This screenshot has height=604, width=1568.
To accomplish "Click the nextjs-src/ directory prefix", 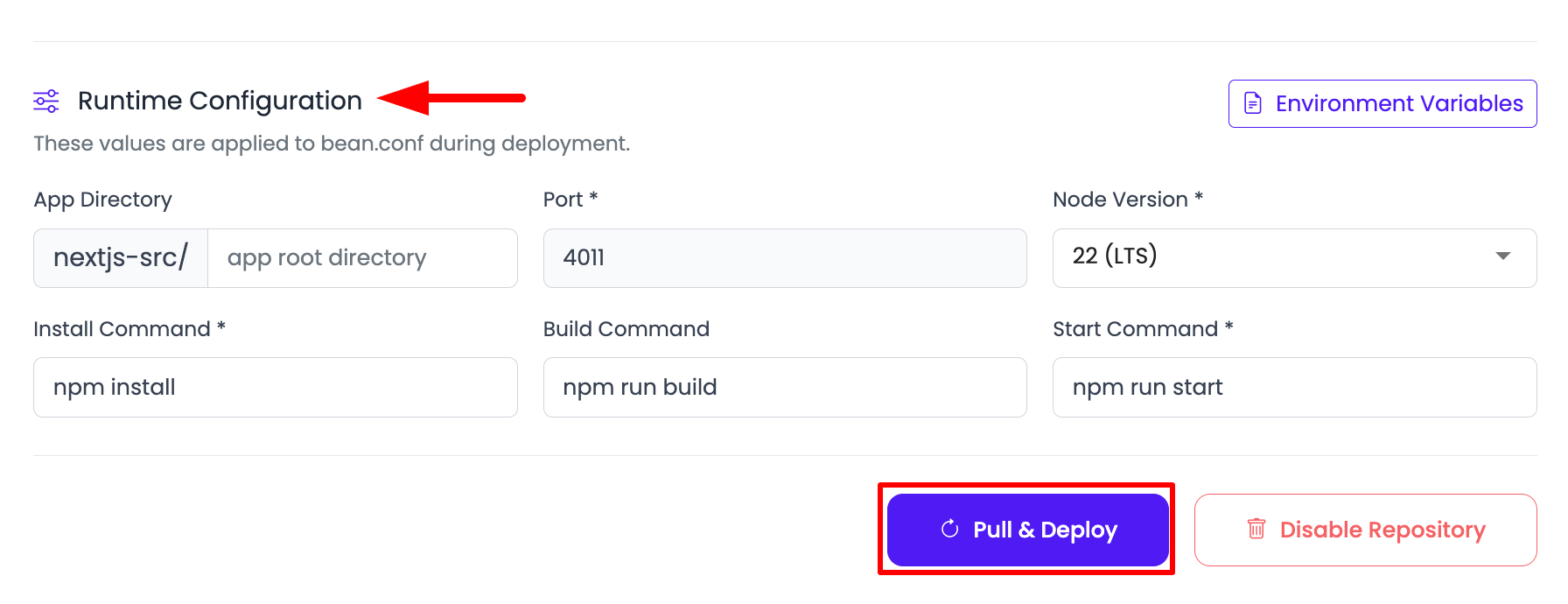I will [x=121, y=258].
